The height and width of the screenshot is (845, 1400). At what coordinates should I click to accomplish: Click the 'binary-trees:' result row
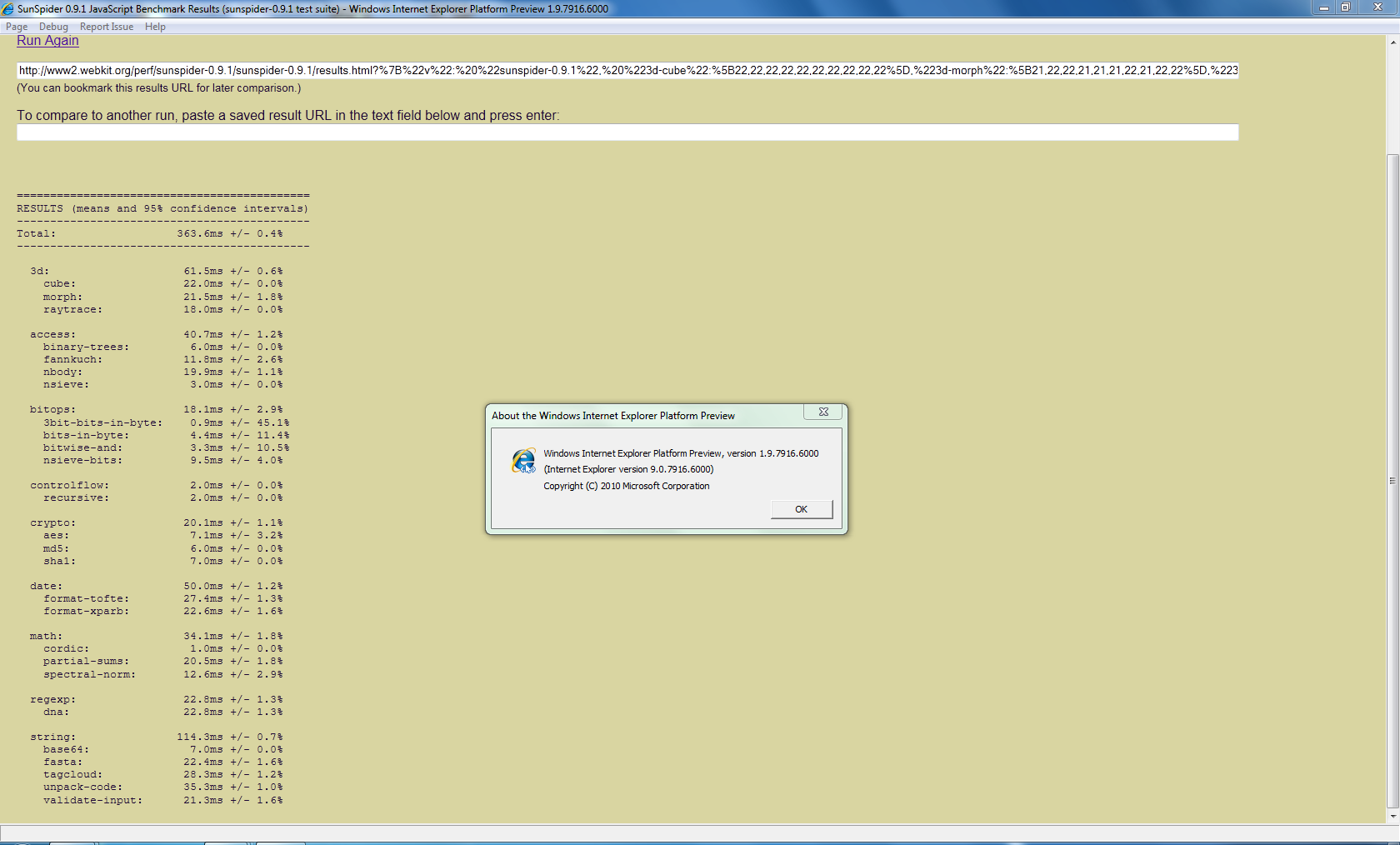[163, 347]
